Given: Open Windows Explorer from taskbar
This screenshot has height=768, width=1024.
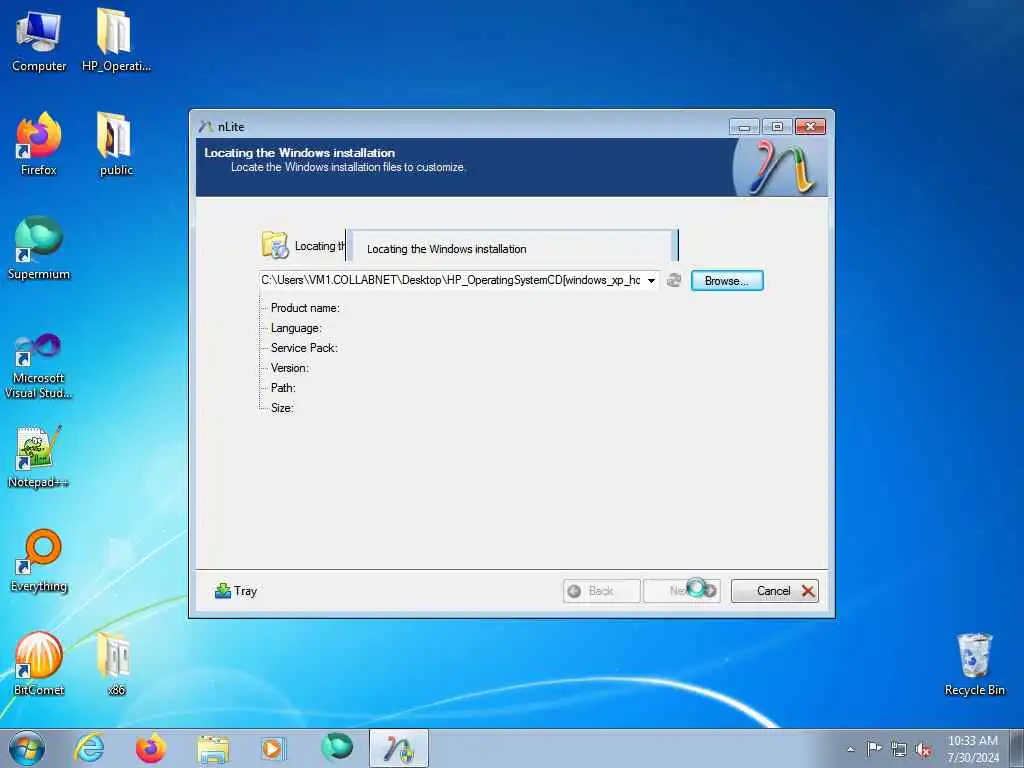Looking at the screenshot, I should click(x=213, y=748).
